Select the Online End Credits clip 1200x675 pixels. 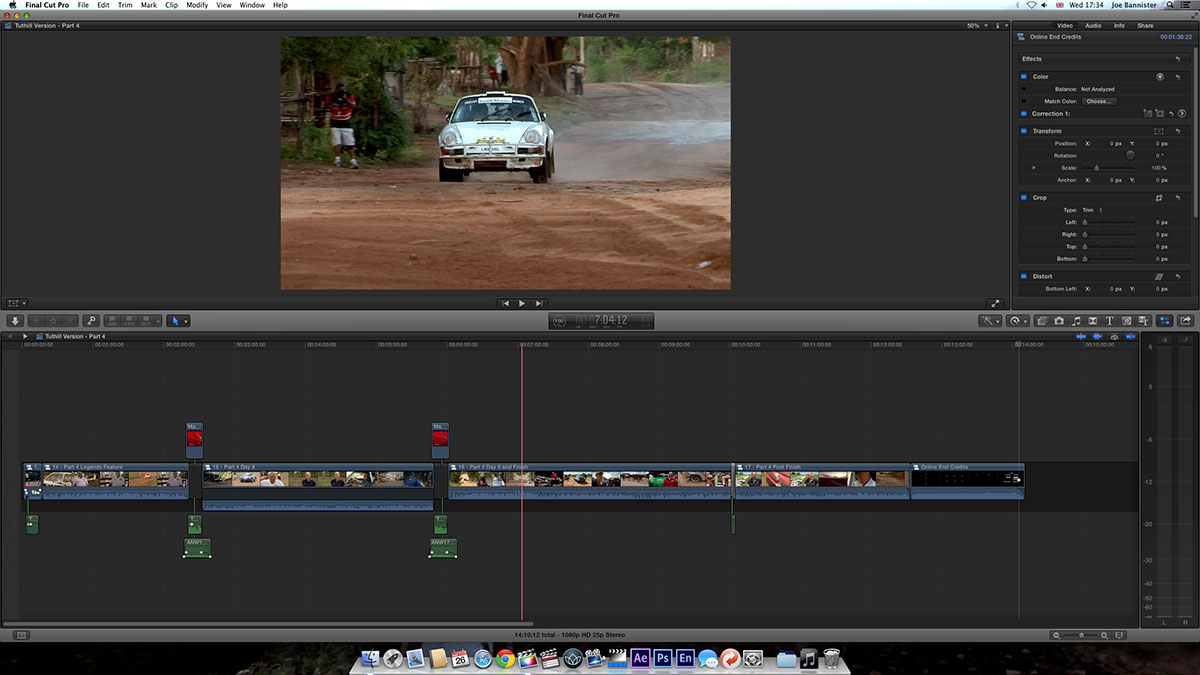pos(967,480)
